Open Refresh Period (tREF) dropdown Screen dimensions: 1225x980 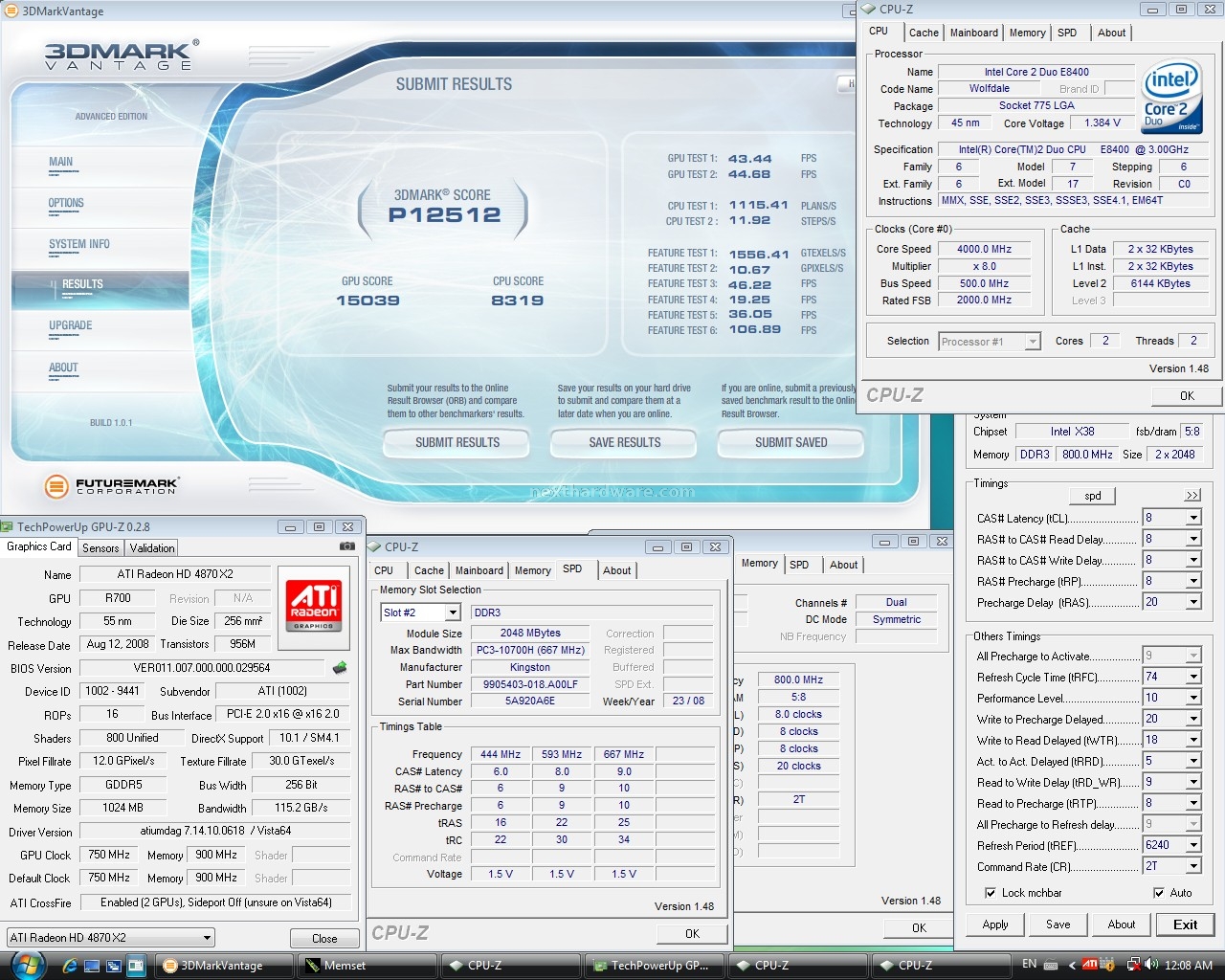click(1193, 845)
